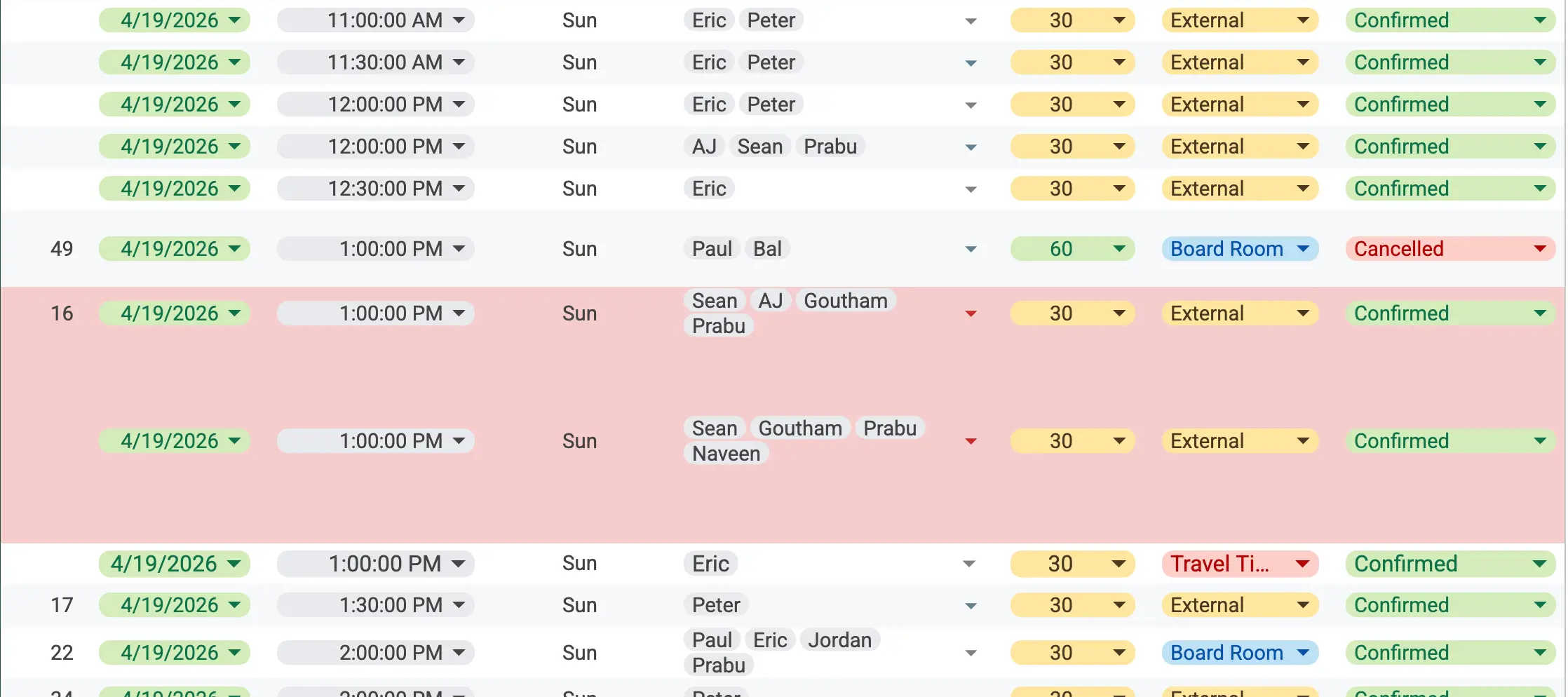Screen dimensions: 1568x697
Task: Expand attendee dropdown for Paul Bal row
Action: (x=971, y=249)
